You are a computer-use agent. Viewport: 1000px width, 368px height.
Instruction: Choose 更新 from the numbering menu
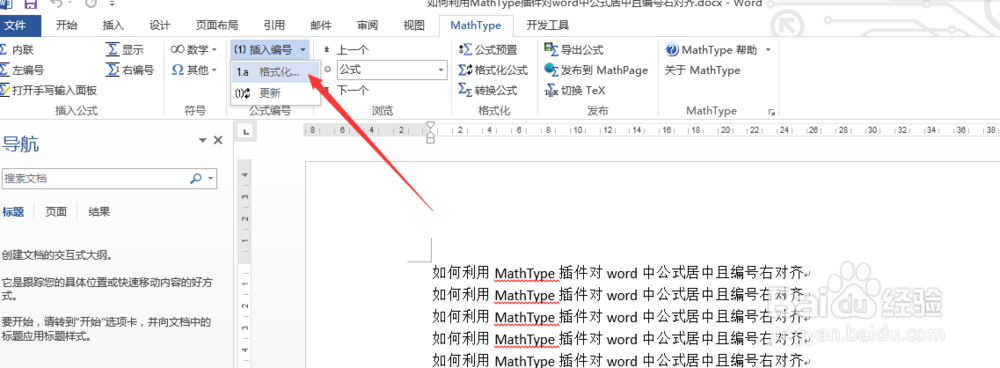pyautogui.click(x=276, y=92)
